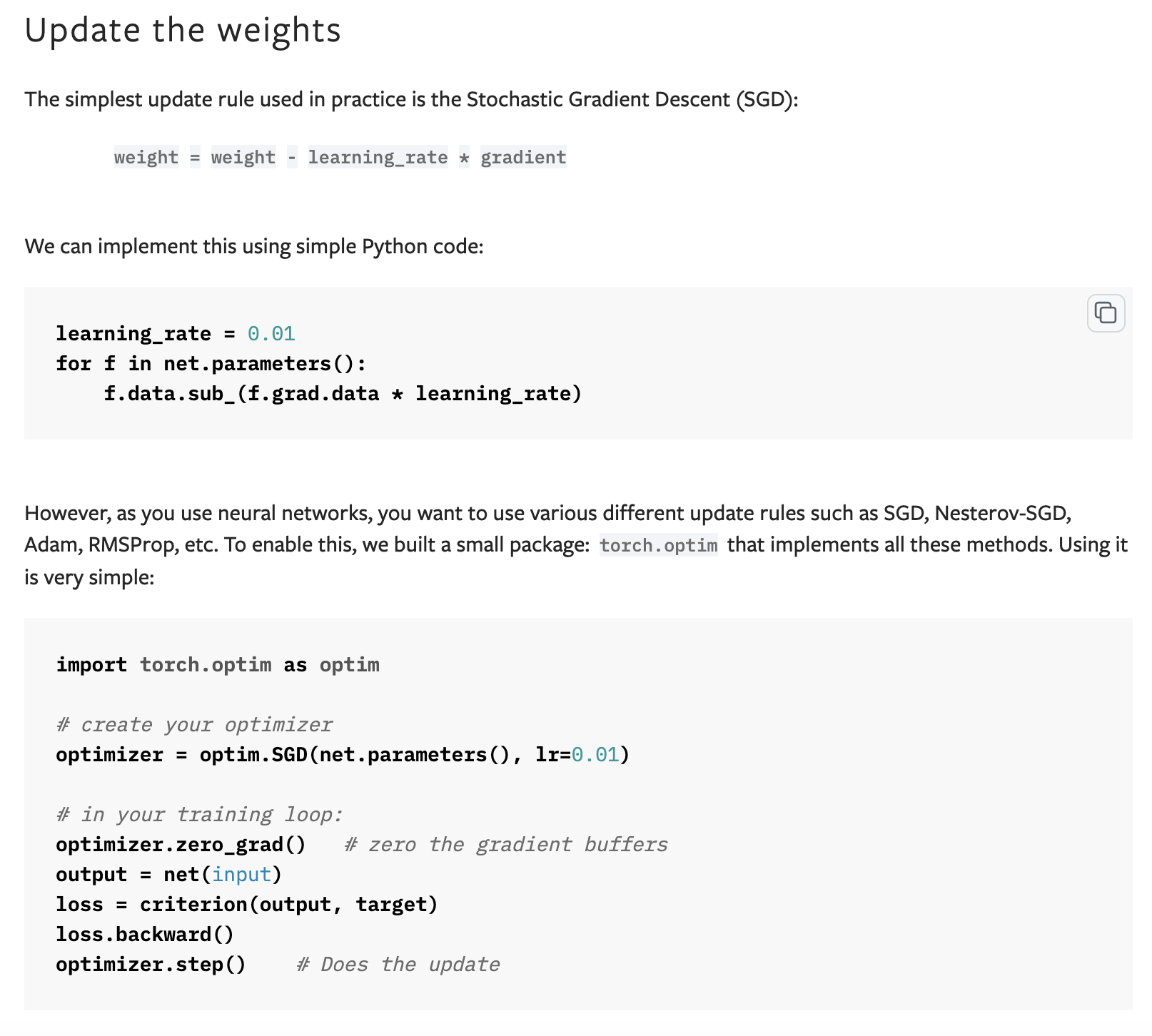Screen dimensions: 1152x1036
Task: Click the '# Does the update' comment
Action: (x=398, y=965)
